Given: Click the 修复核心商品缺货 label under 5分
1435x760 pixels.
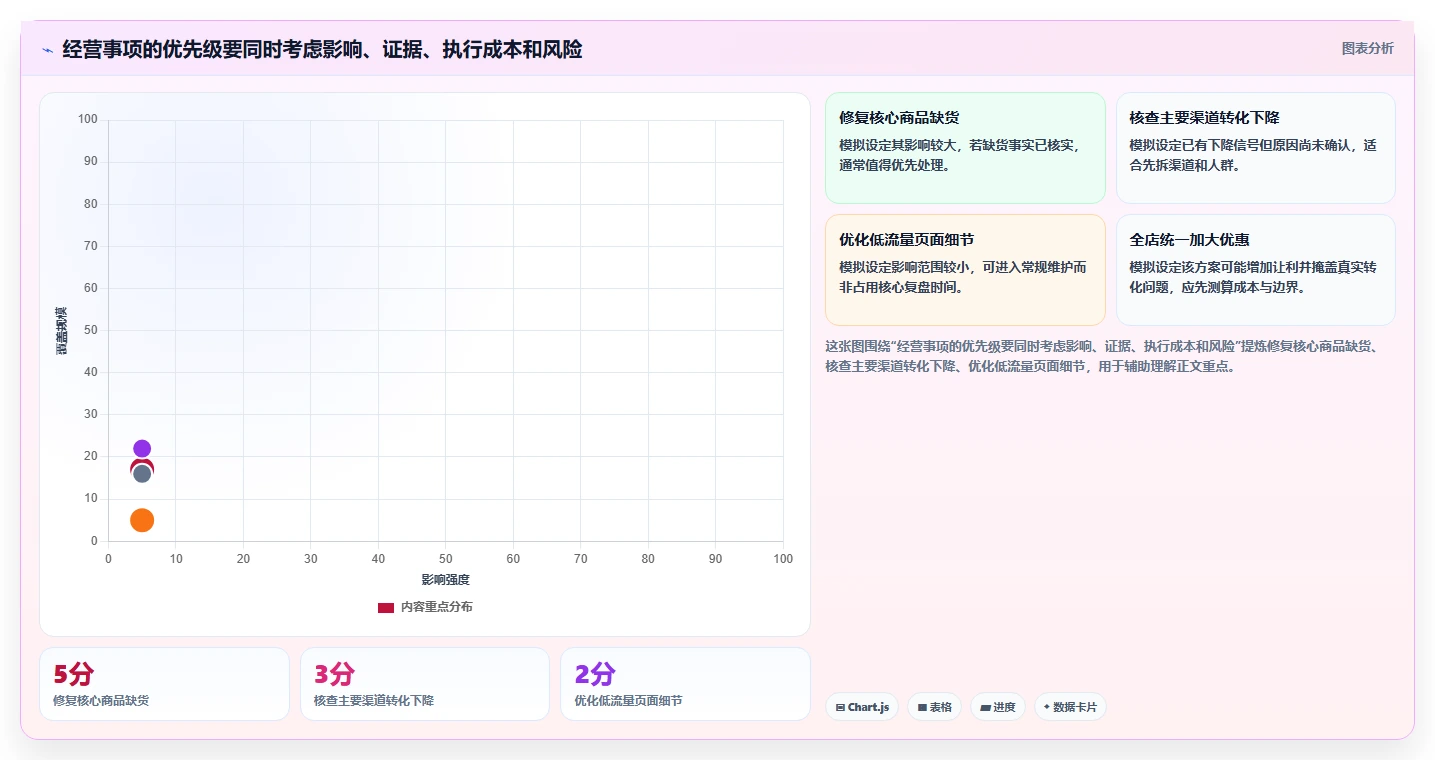Looking at the screenshot, I should click(101, 701).
